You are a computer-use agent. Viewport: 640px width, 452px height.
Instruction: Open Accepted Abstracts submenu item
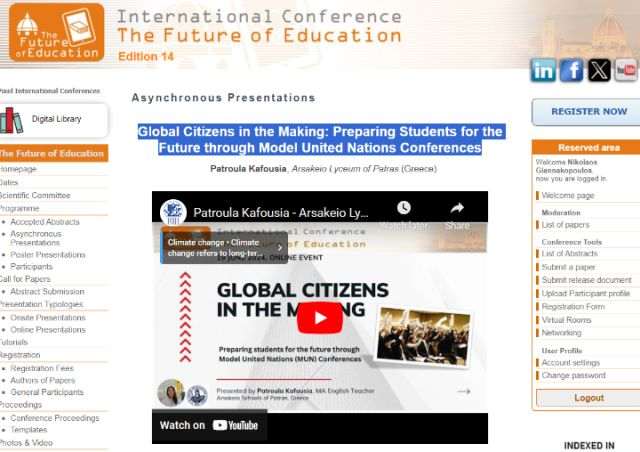[45, 222]
